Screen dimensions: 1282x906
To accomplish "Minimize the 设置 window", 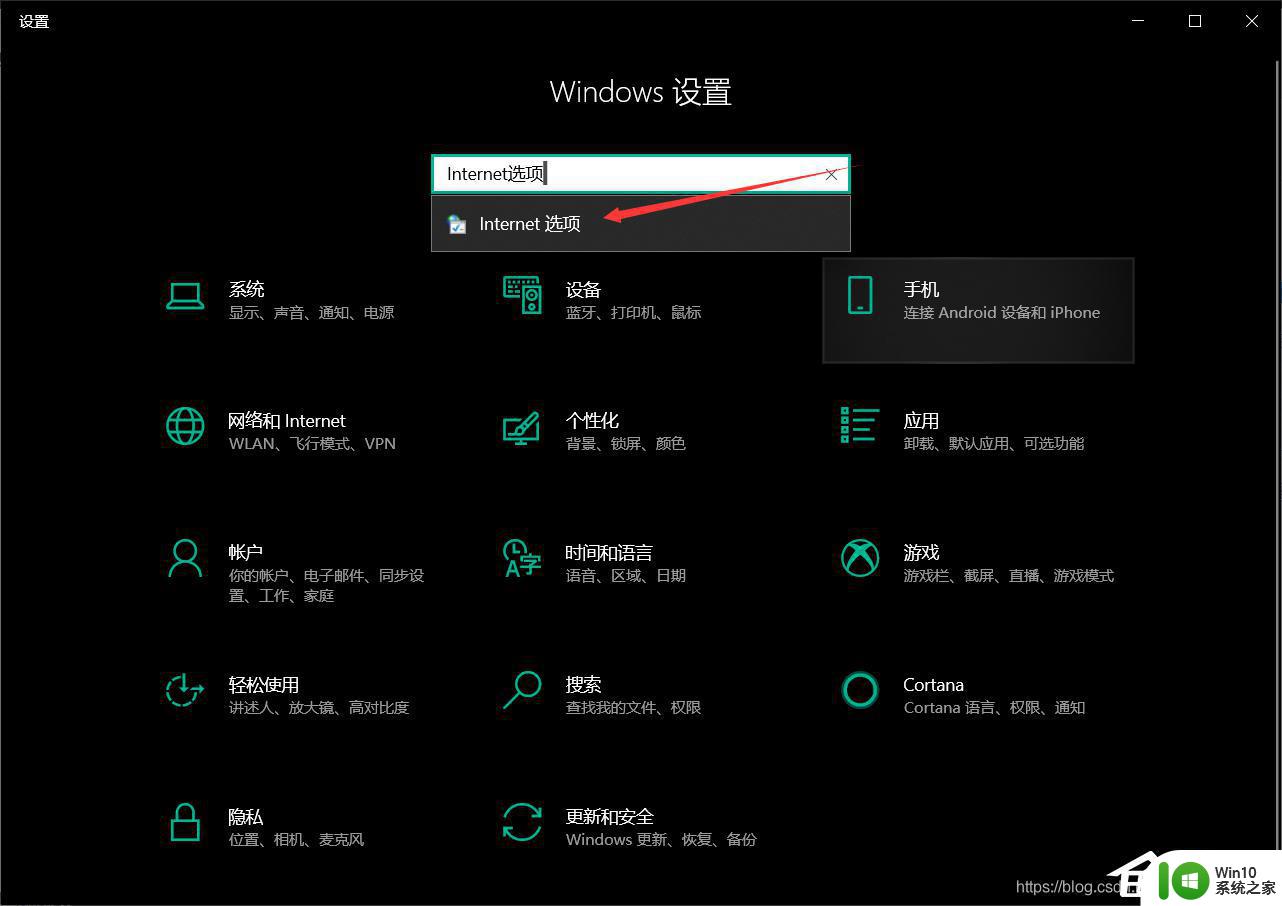I will click(1138, 21).
